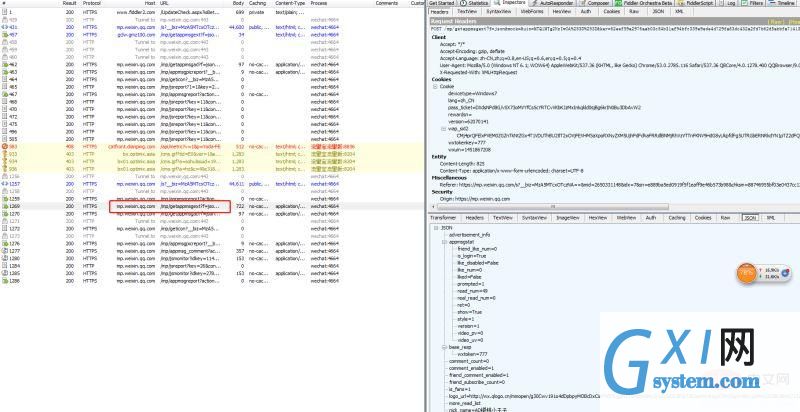Select the lock icon of tunnel session 429

tap(5, 19)
